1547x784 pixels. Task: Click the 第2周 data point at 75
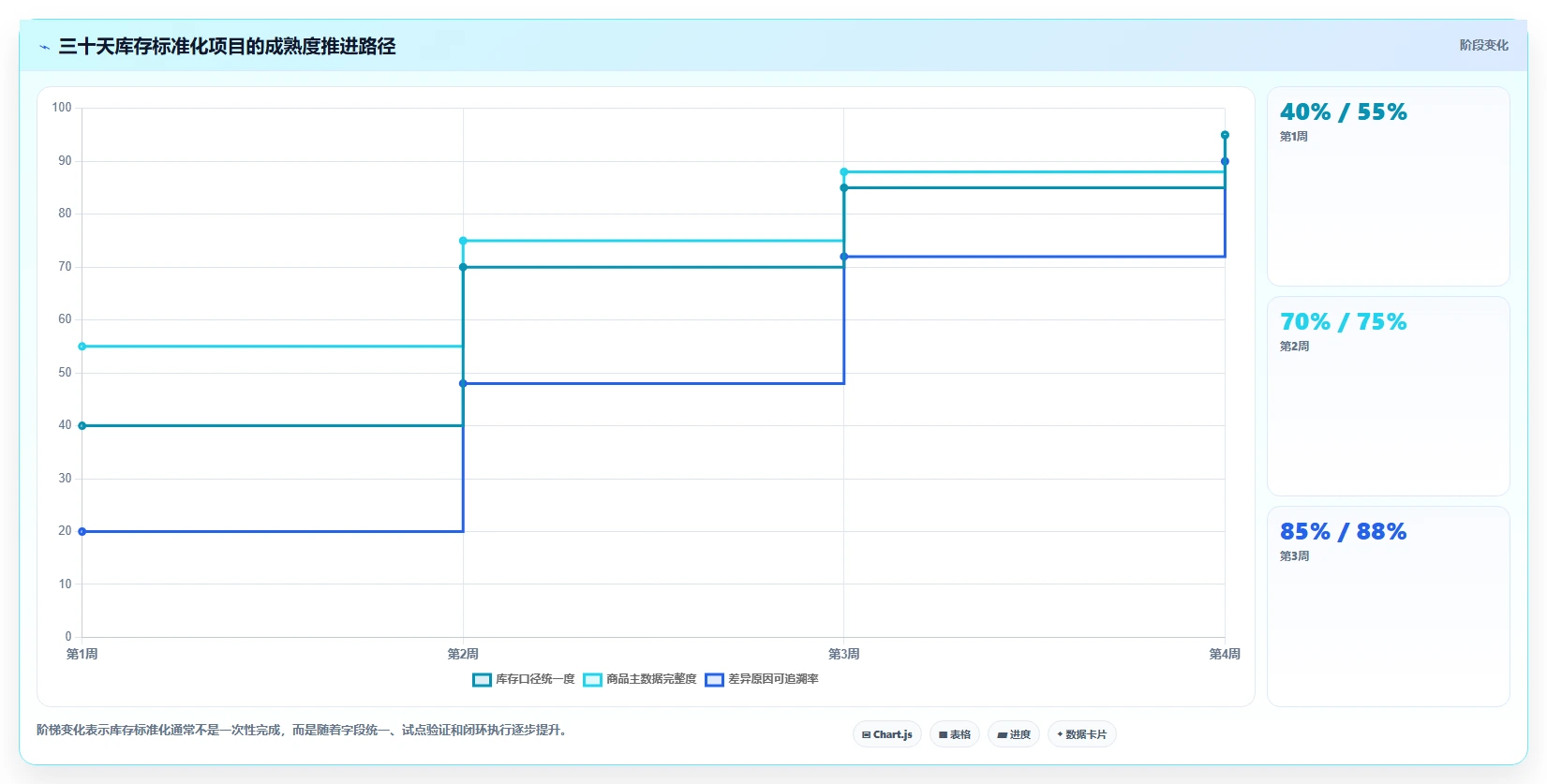(x=463, y=241)
